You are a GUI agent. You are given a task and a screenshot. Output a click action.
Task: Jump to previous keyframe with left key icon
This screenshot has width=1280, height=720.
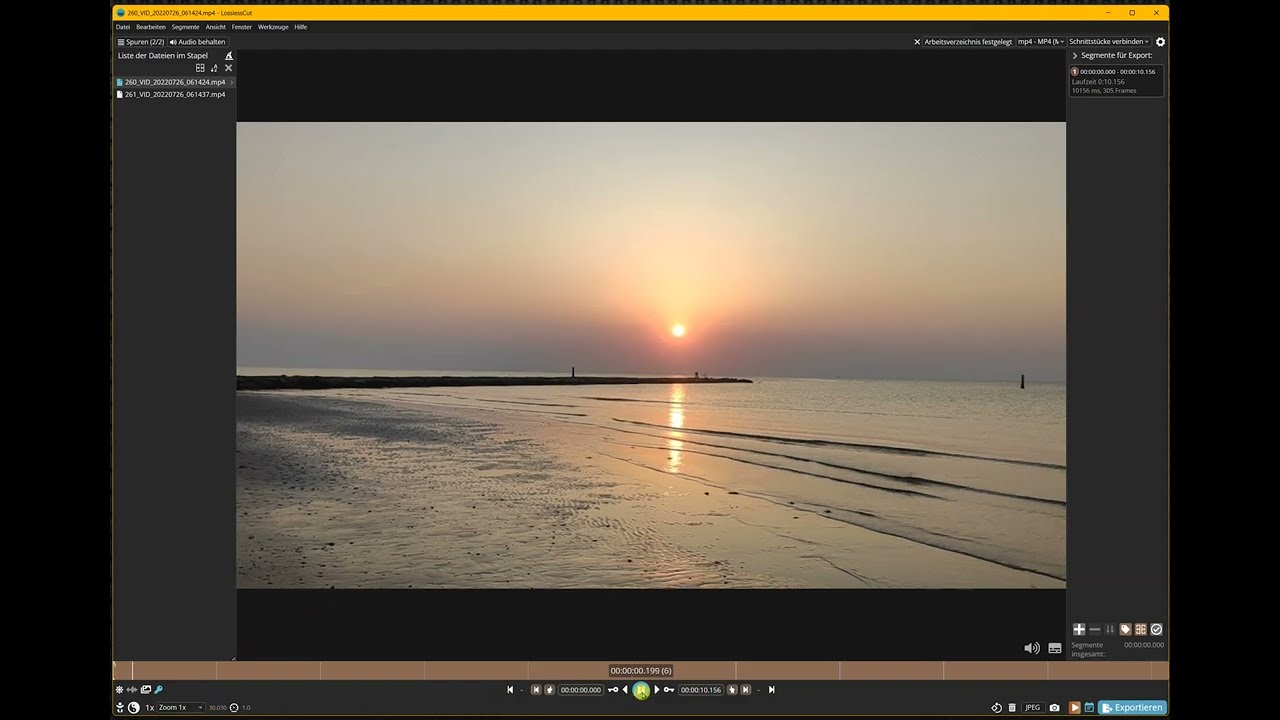pos(613,690)
